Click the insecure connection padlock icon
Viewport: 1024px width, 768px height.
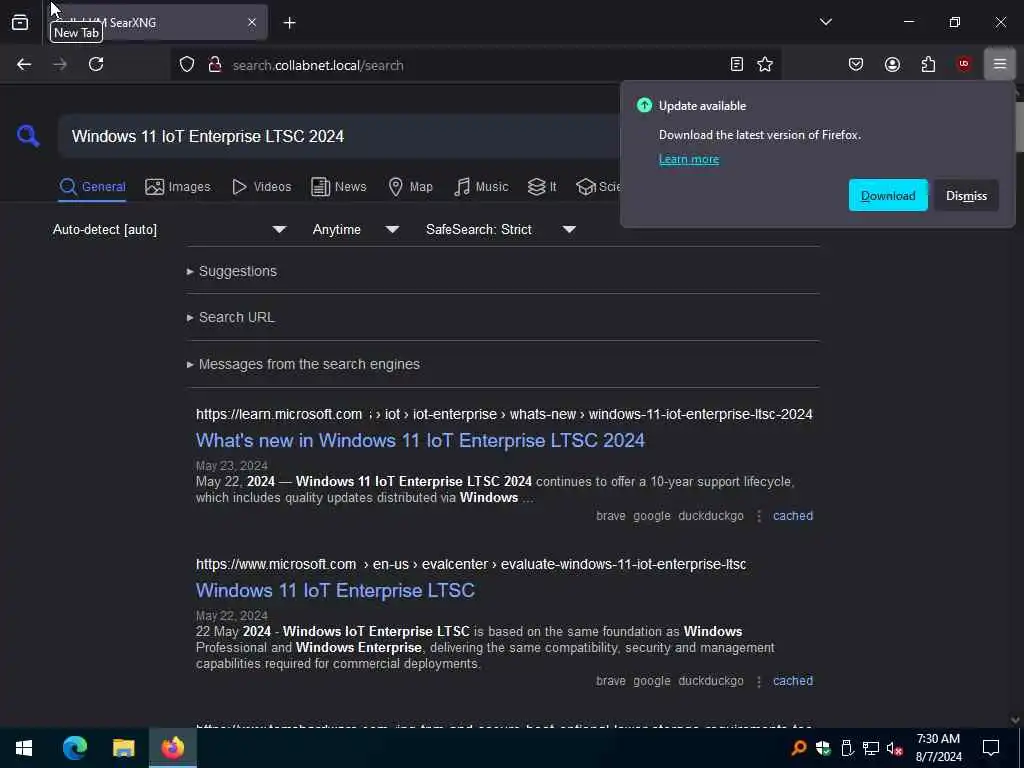[x=214, y=65]
